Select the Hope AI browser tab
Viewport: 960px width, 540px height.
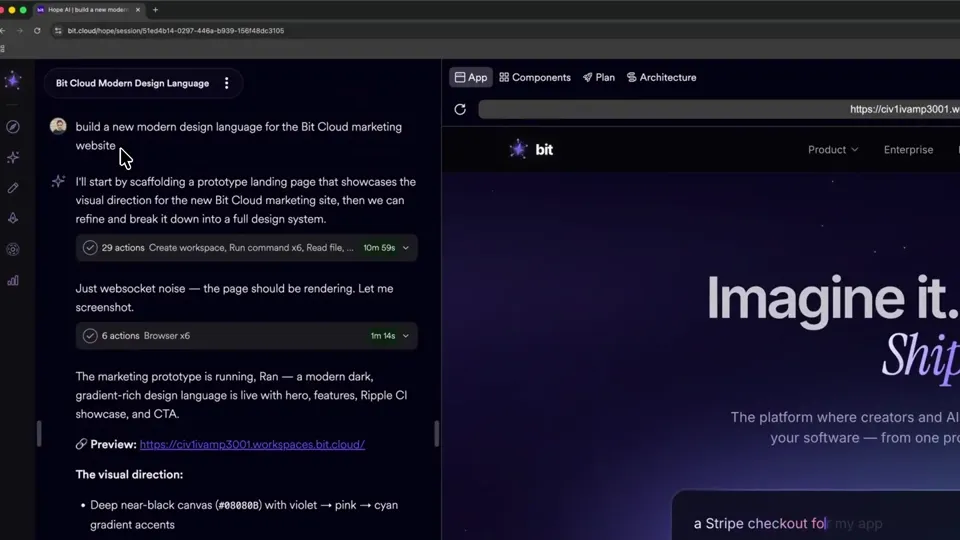pos(88,10)
